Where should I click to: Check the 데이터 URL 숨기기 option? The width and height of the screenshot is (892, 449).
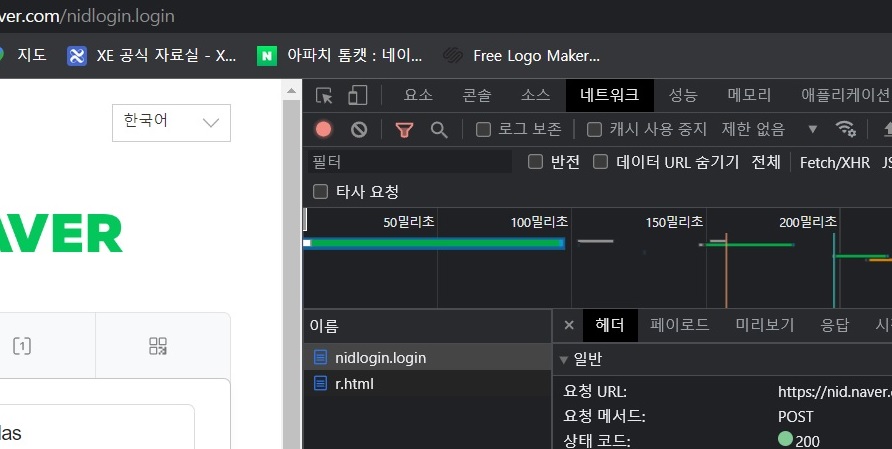click(x=601, y=162)
